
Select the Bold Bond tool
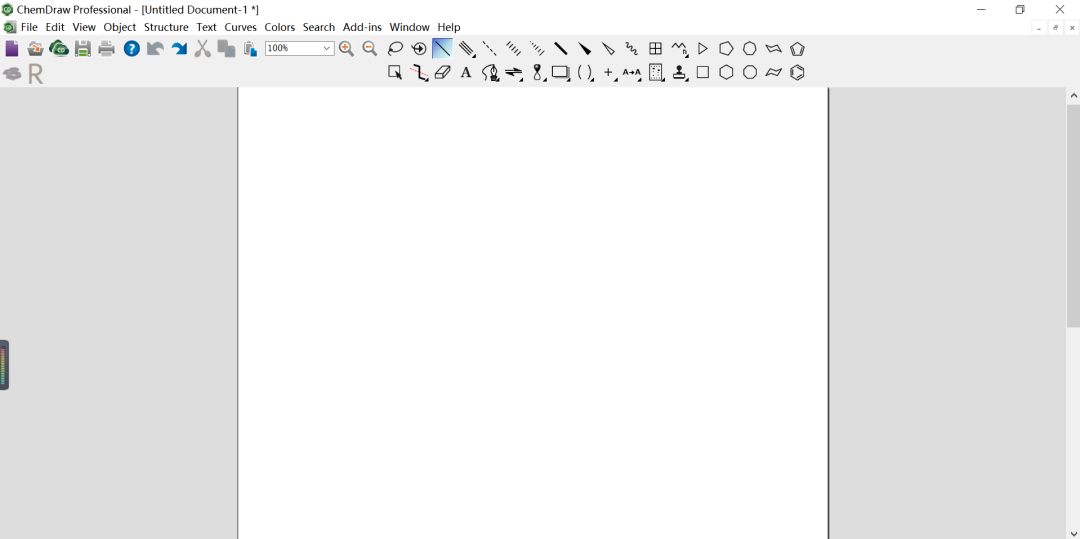(x=561, y=48)
